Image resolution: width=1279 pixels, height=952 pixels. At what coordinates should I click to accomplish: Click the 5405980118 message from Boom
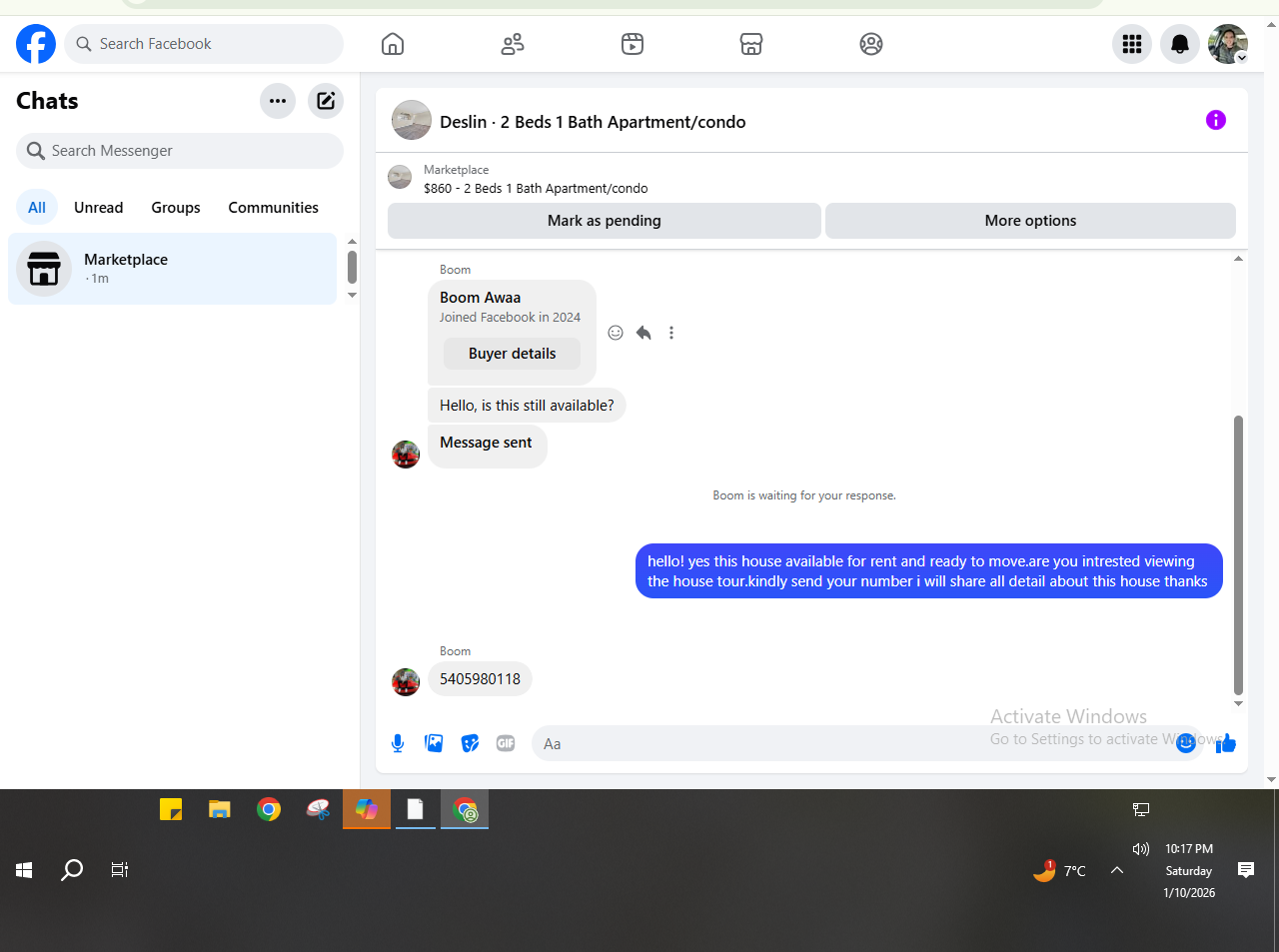click(x=480, y=679)
